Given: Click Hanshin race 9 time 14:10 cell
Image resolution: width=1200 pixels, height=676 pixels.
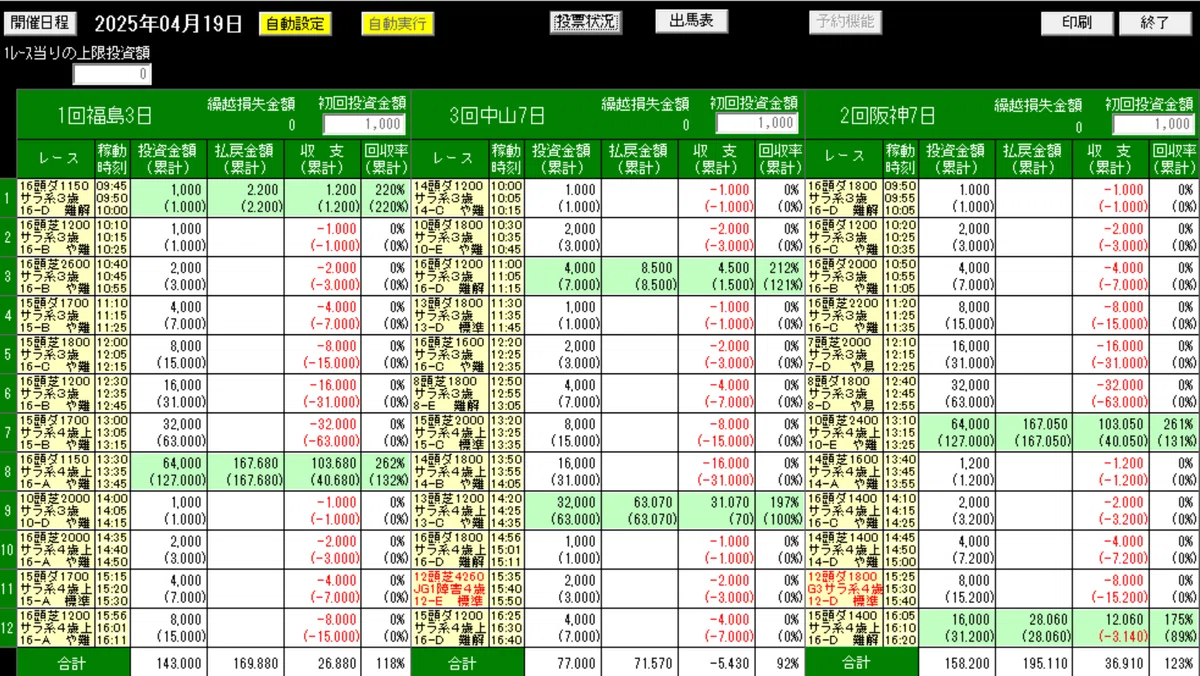Looking at the screenshot, I should 900,510.
